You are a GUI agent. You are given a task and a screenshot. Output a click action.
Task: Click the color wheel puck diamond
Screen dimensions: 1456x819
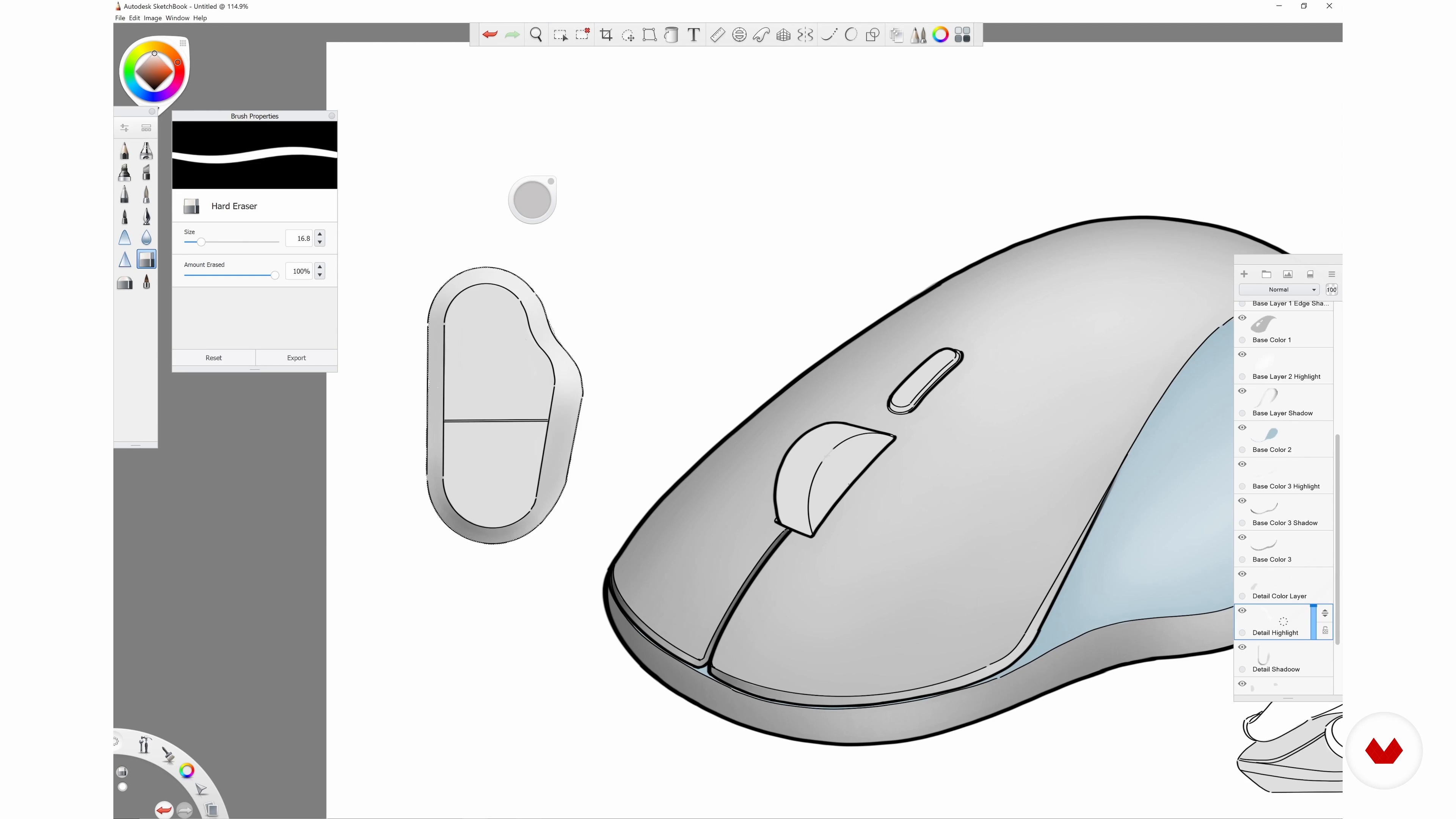click(x=154, y=72)
